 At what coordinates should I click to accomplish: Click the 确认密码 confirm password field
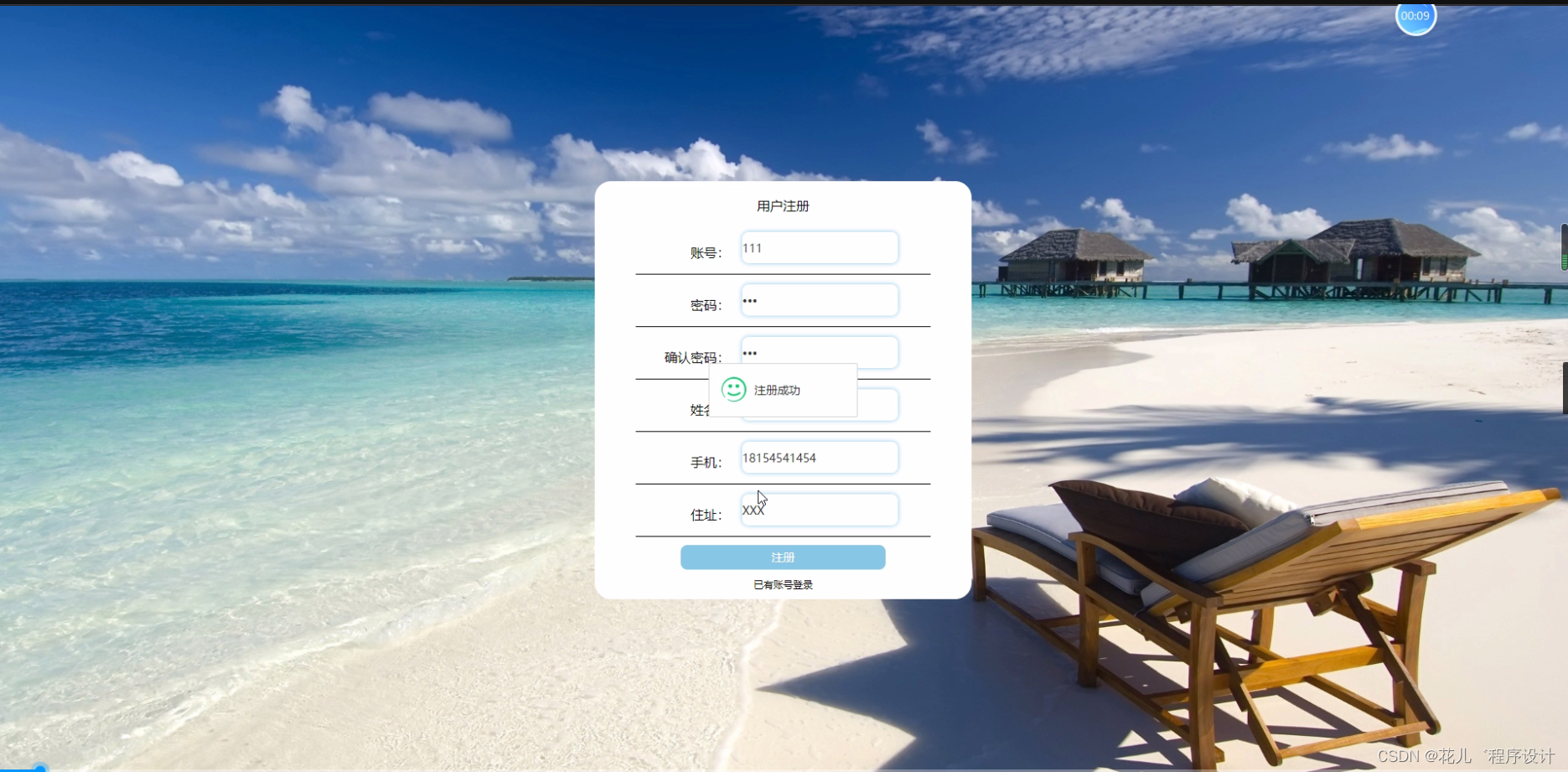[818, 352]
